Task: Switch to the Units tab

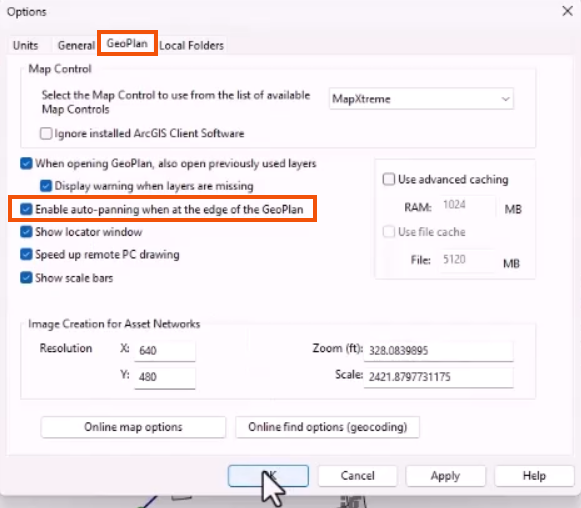Action: pos(26,46)
